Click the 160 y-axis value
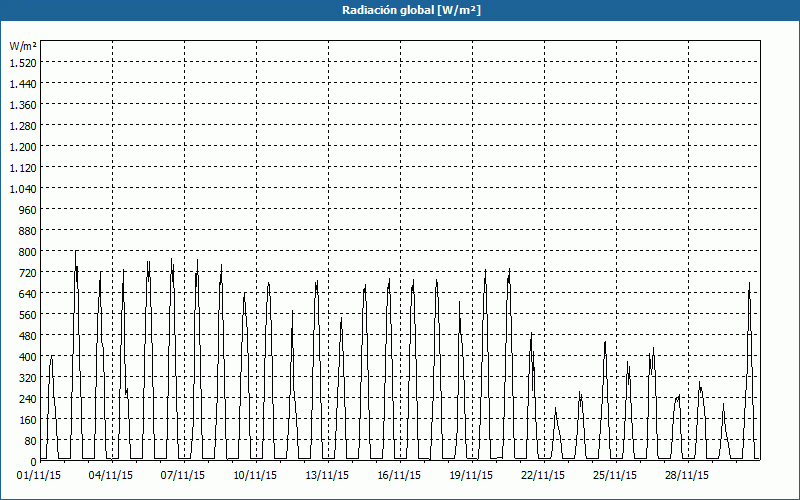This screenshot has width=800, height=500. [x=28, y=420]
